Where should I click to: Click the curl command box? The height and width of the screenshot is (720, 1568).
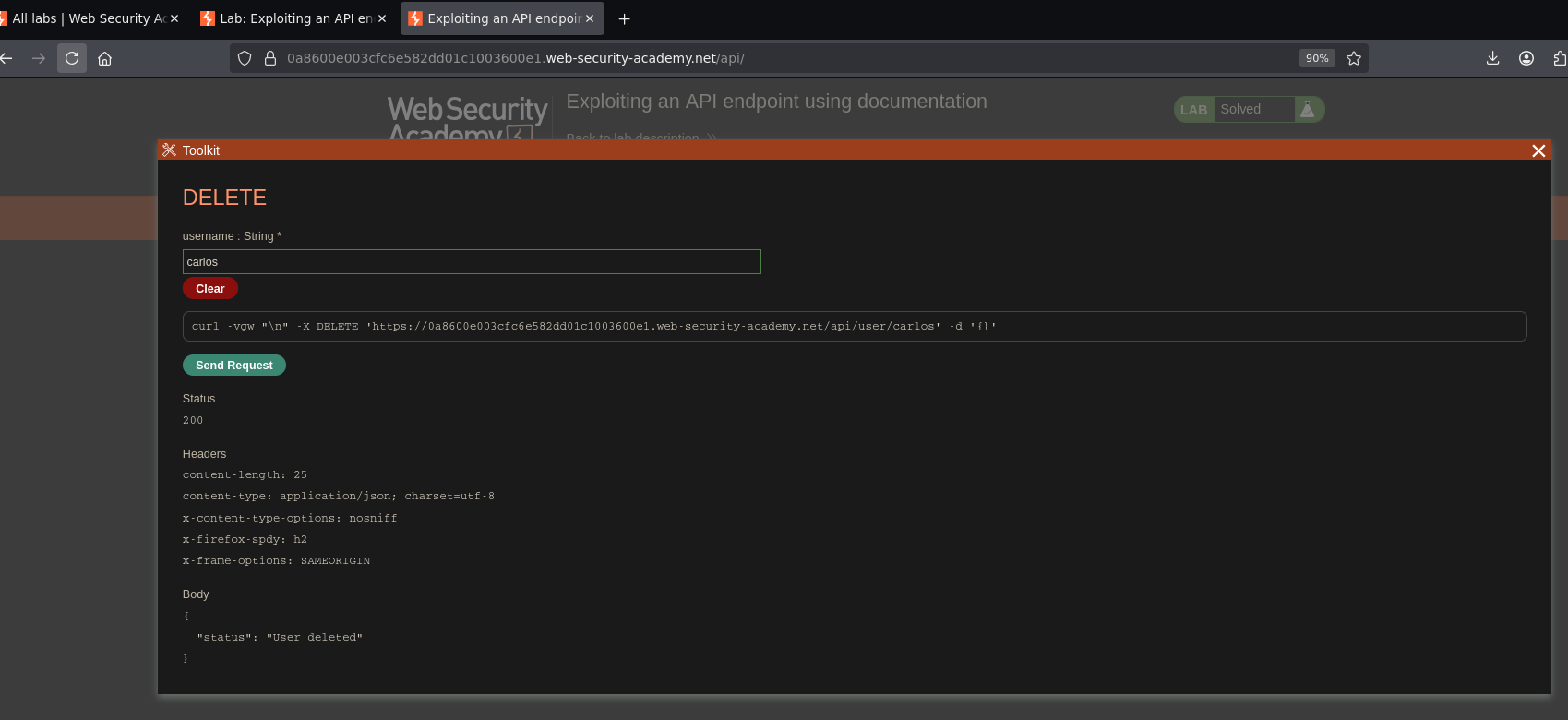click(x=855, y=326)
